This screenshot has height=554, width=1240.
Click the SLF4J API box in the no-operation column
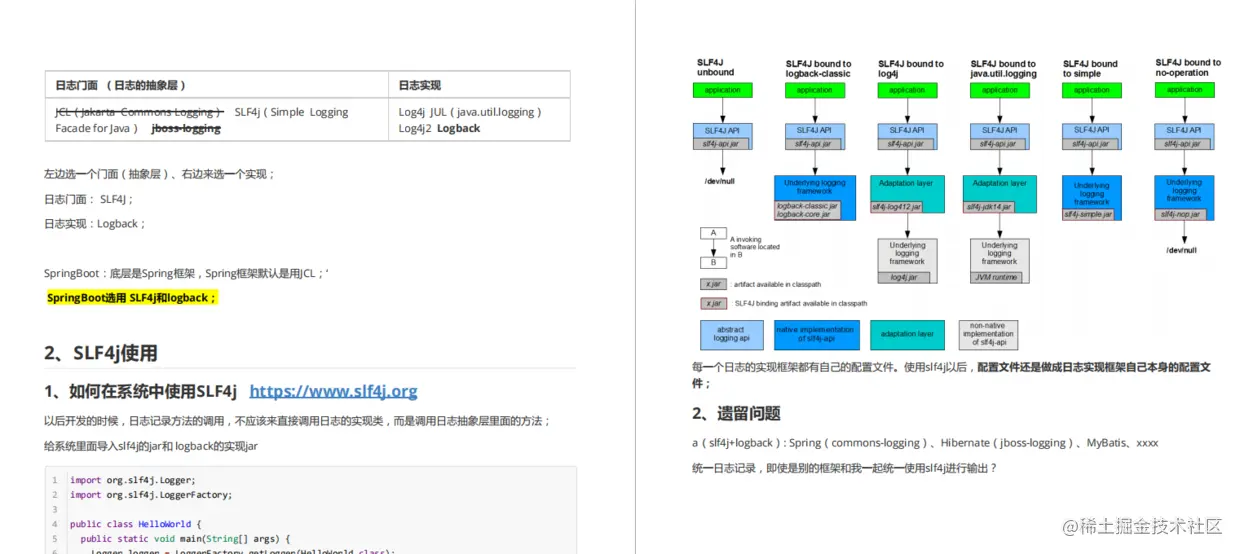(1184, 137)
